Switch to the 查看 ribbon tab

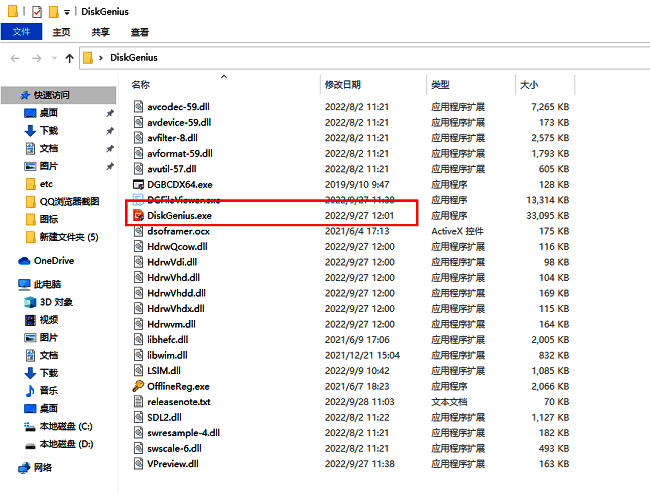tap(139, 32)
